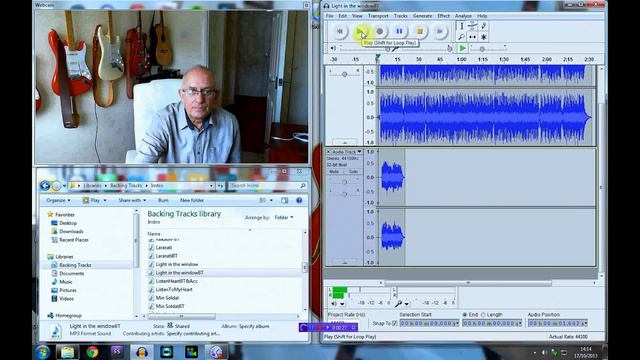Collapse the first track using bottom arrow
The image size is (640, 360).
344,143
